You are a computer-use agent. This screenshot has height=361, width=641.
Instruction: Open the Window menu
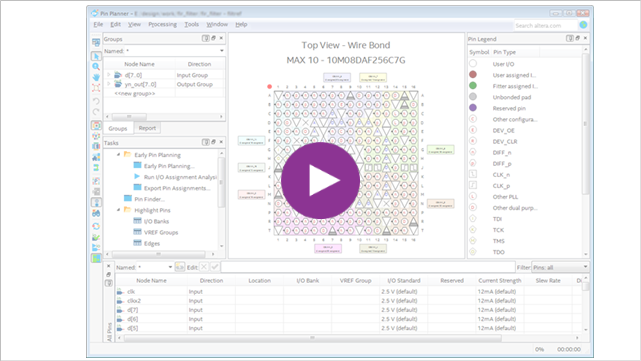tap(217, 25)
